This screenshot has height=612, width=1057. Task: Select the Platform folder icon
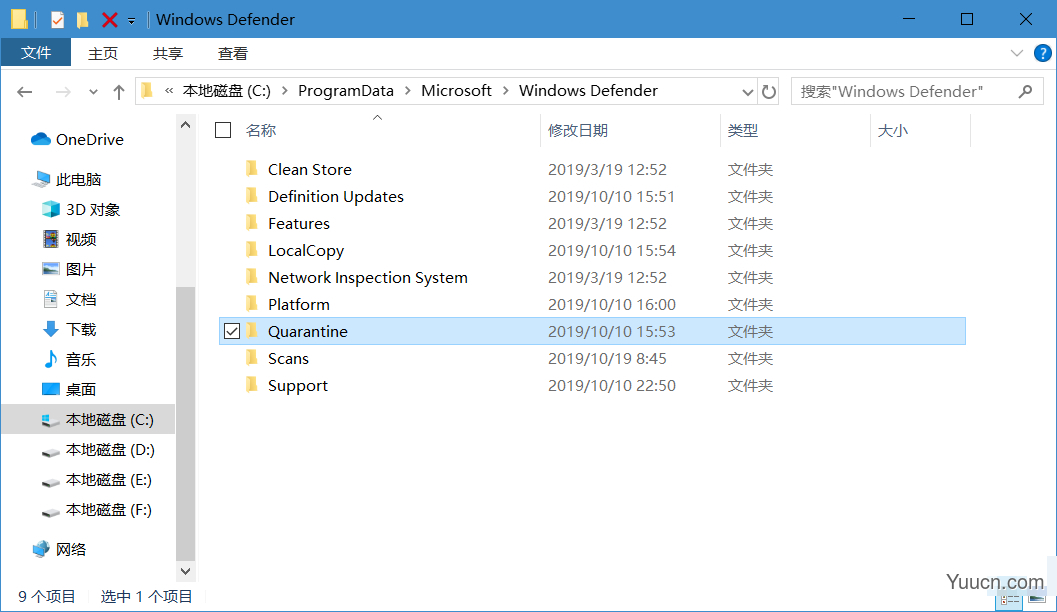(252, 303)
